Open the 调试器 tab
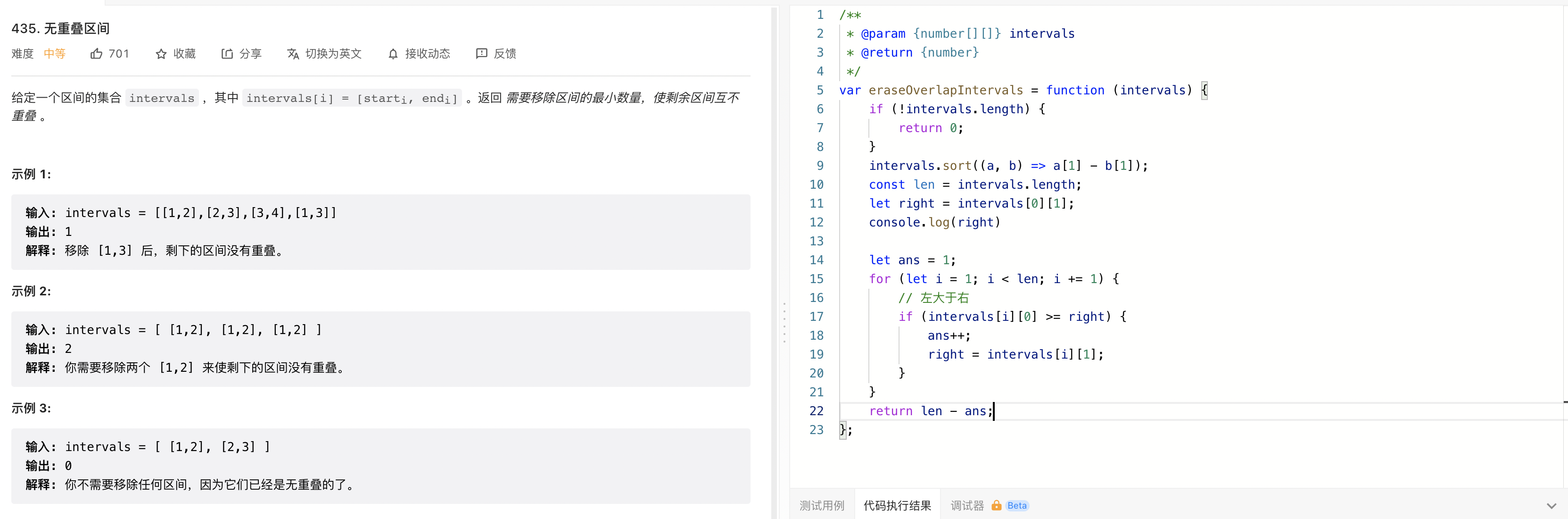1568x519 pixels. 967,506
